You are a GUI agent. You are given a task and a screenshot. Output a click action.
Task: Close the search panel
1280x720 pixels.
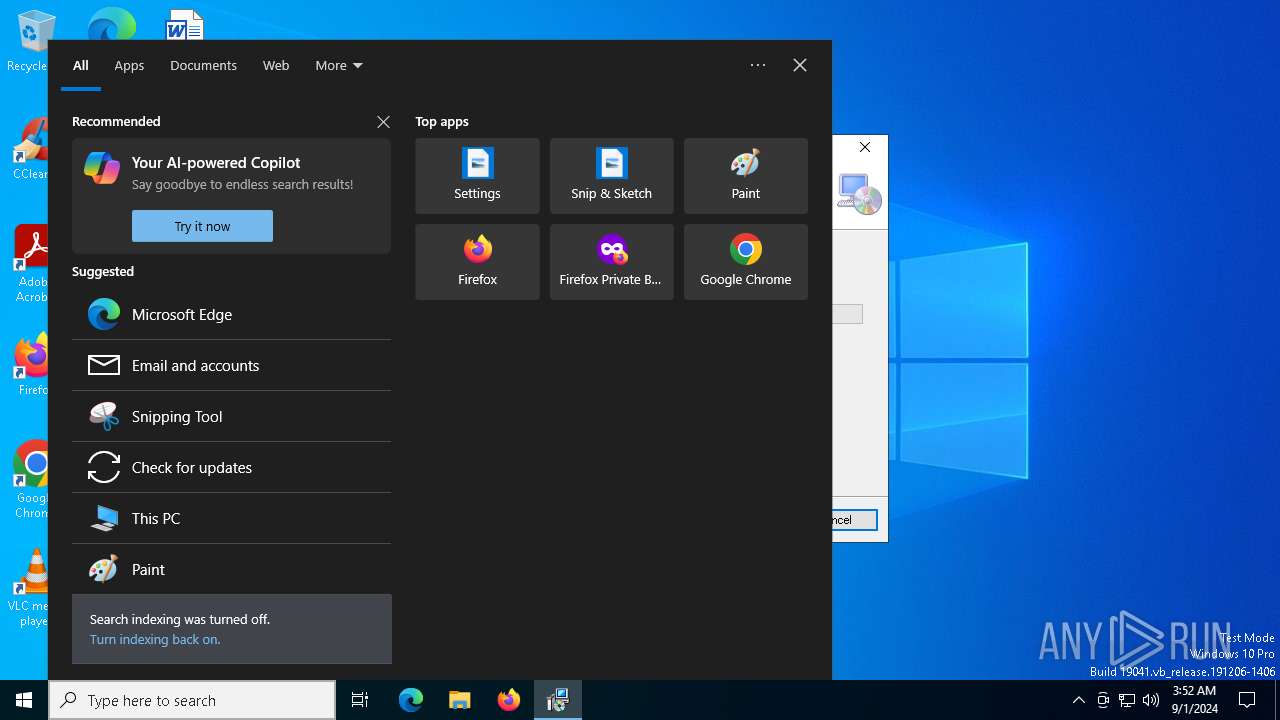[800, 65]
